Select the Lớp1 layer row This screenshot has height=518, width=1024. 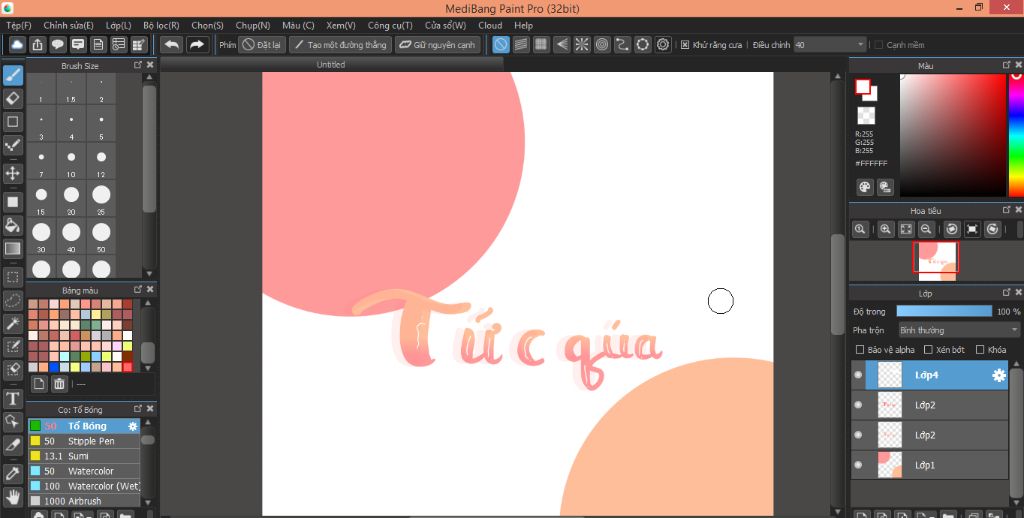(930, 465)
